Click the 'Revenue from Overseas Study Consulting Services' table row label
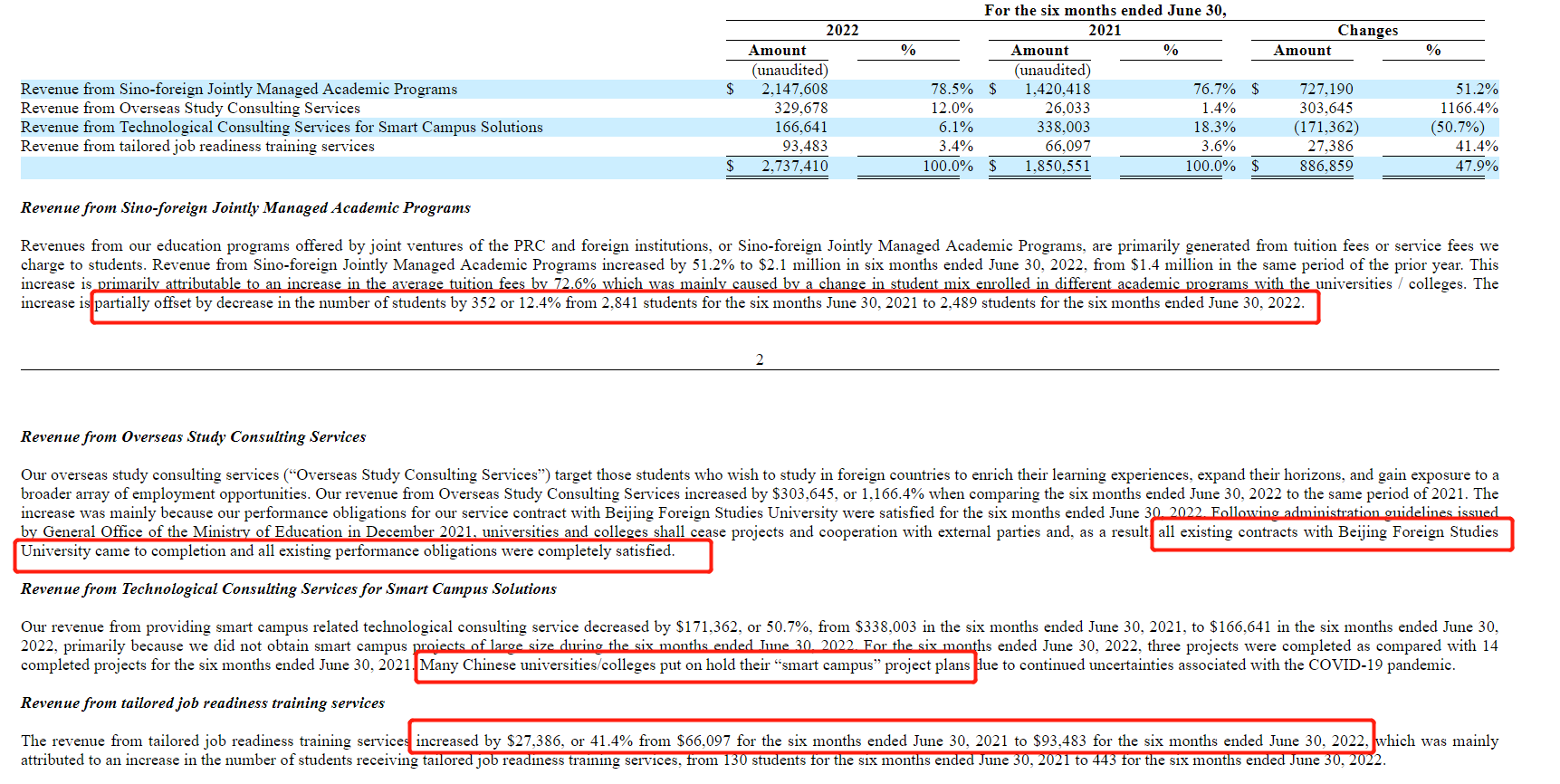1560x784 pixels. [x=190, y=108]
